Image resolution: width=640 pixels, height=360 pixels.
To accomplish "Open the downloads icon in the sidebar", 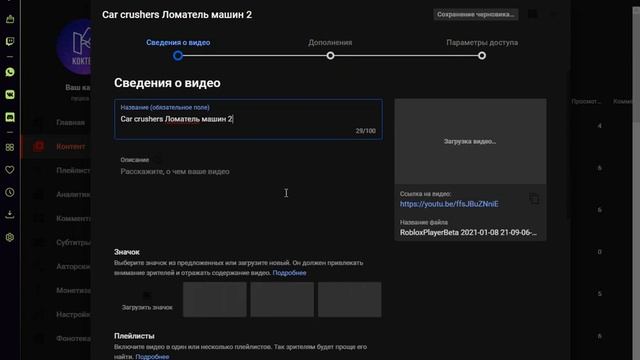I will [10, 215].
